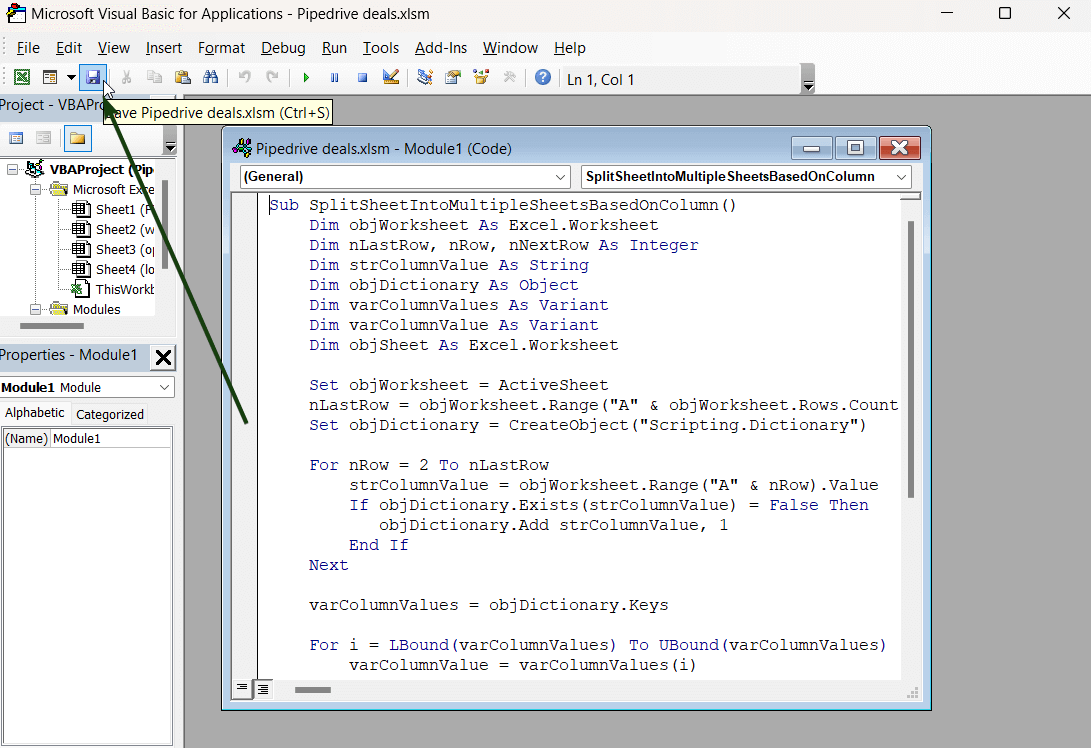
Task: Open the (General) object dropdown
Action: [405, 177]
